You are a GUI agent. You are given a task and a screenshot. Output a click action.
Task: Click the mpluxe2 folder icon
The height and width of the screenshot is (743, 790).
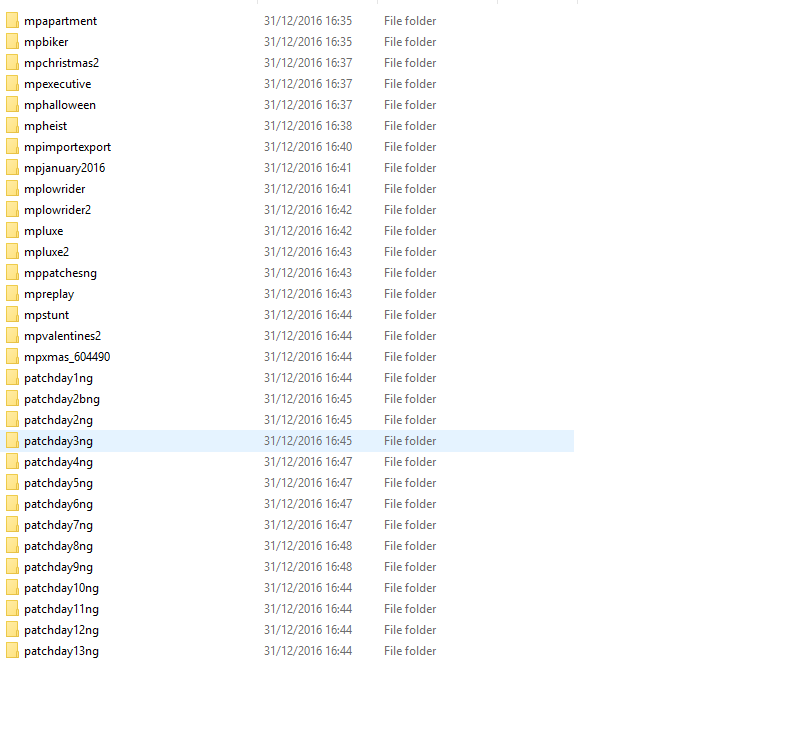13,252
